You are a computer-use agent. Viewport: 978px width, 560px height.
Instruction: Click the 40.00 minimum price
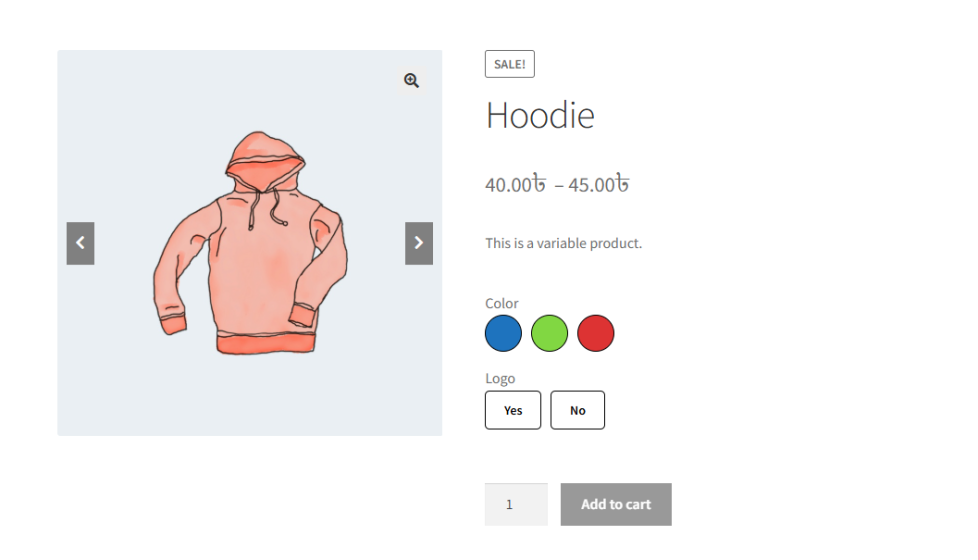click(516, 185)
